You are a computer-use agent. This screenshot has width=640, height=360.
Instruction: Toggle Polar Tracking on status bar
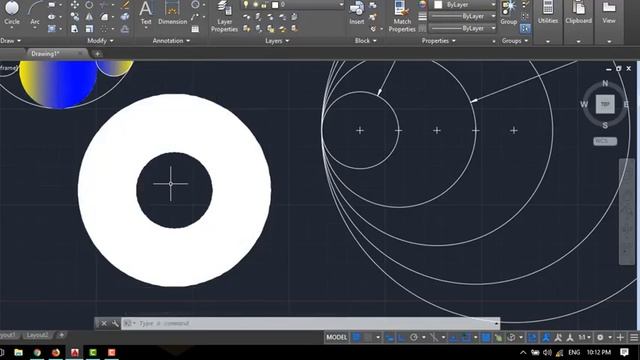click(x=414, y=338)
